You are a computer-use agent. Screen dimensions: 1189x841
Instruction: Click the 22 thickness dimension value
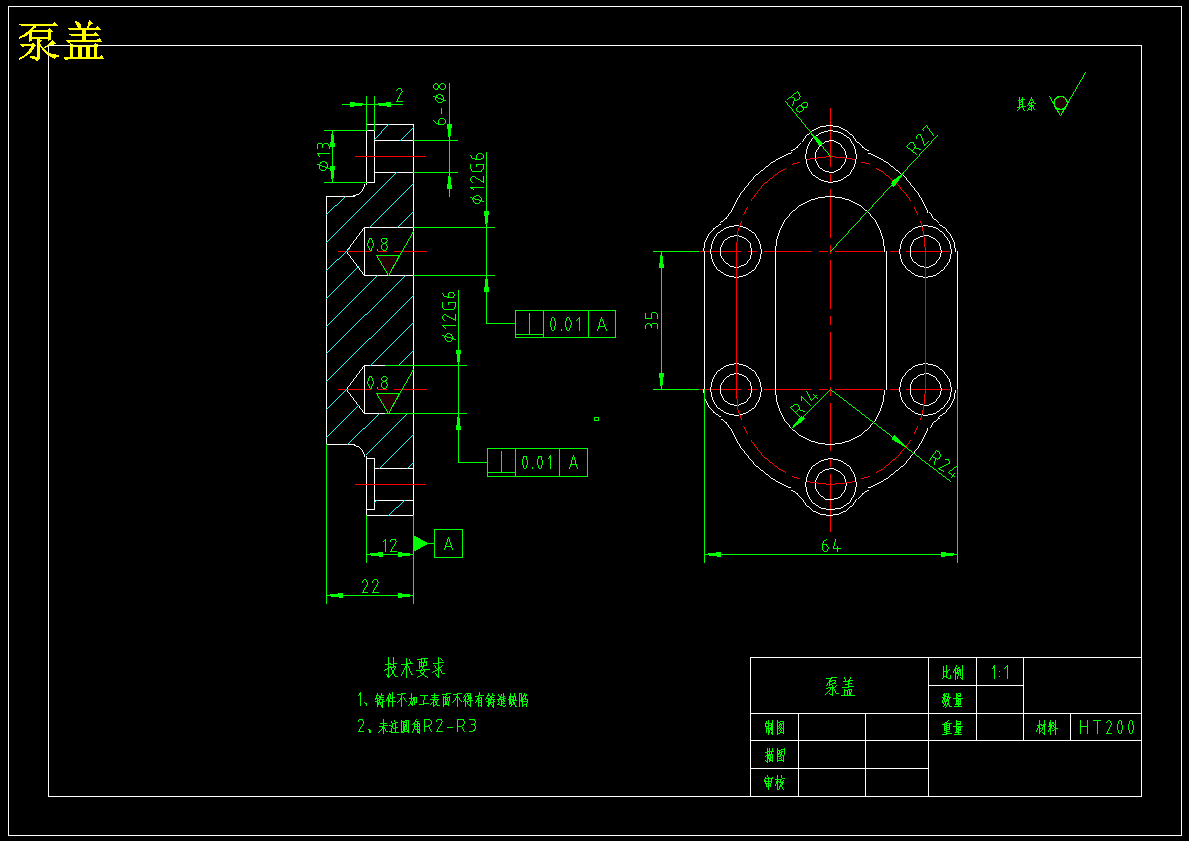(x=370, y=586)
